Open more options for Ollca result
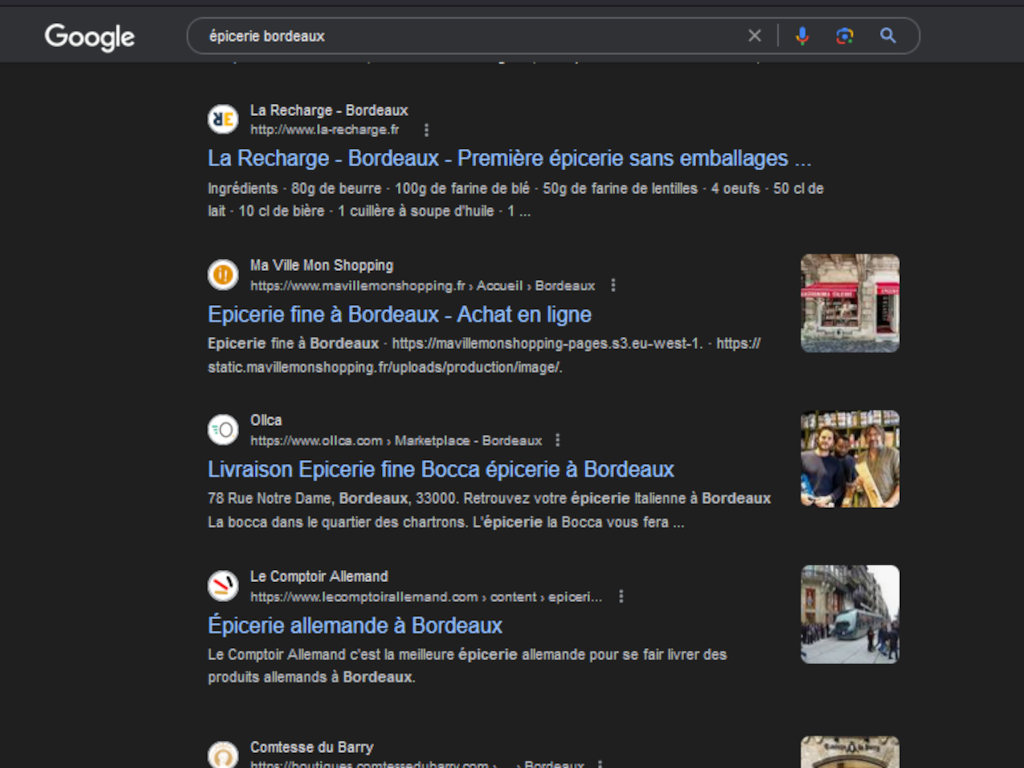The height and width of the screenshot is (768, 1024). click(557, 441)
